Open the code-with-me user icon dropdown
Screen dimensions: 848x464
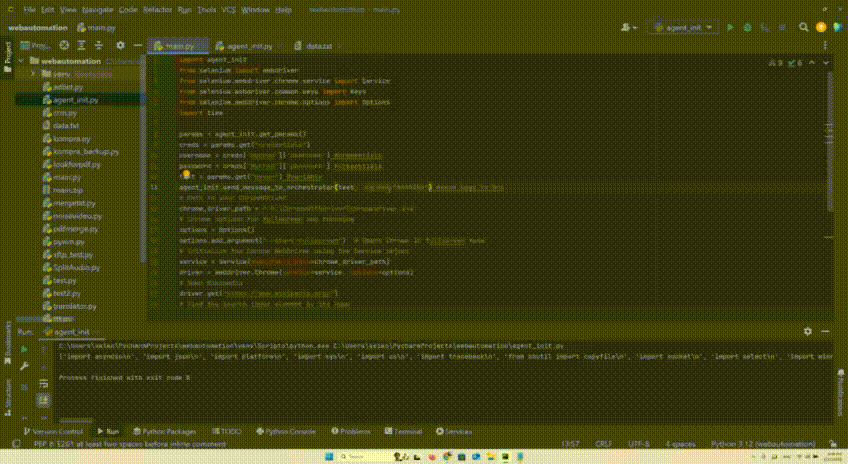click(x=628, y=27)
